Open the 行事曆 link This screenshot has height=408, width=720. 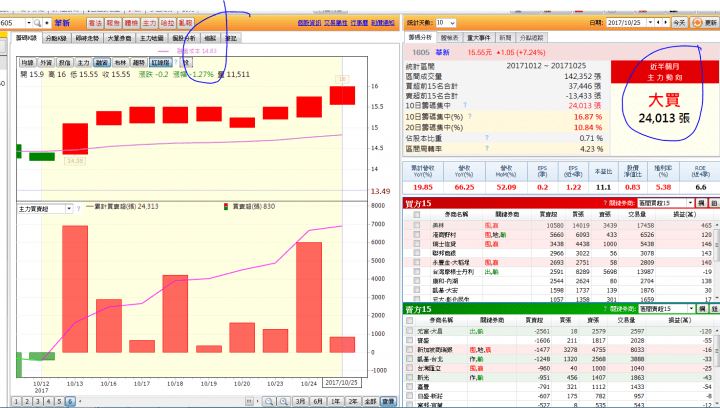coord(360,22)
